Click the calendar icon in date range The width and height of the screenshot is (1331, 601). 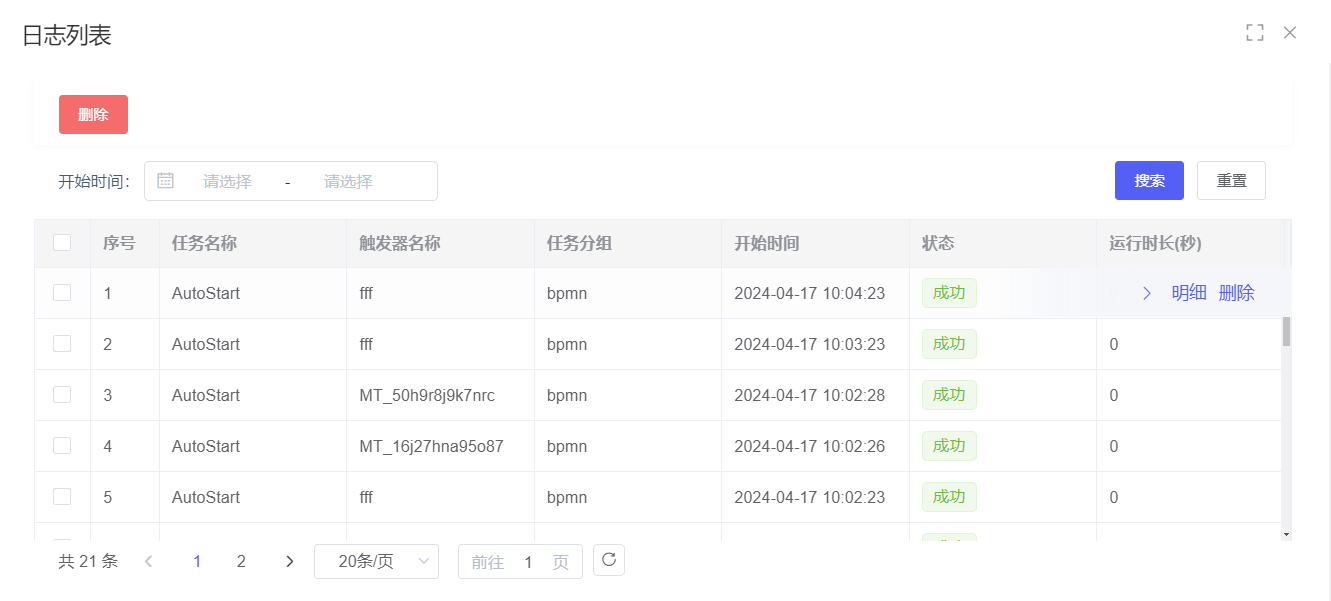[x=166, y=181]
